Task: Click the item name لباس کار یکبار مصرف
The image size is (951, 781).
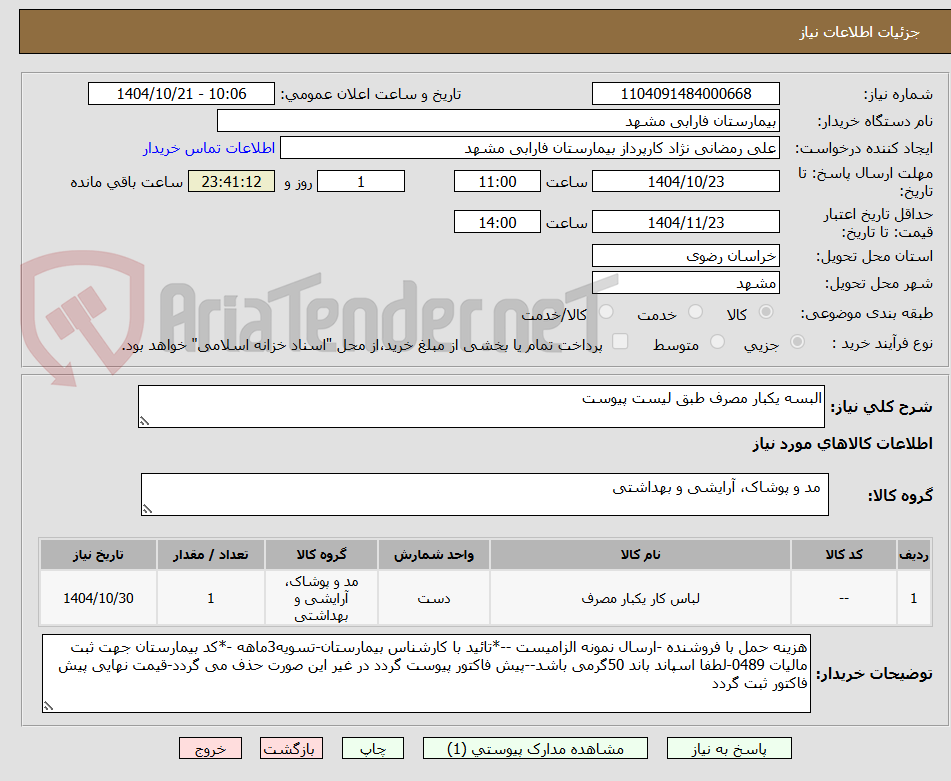Action: point(640,598)
